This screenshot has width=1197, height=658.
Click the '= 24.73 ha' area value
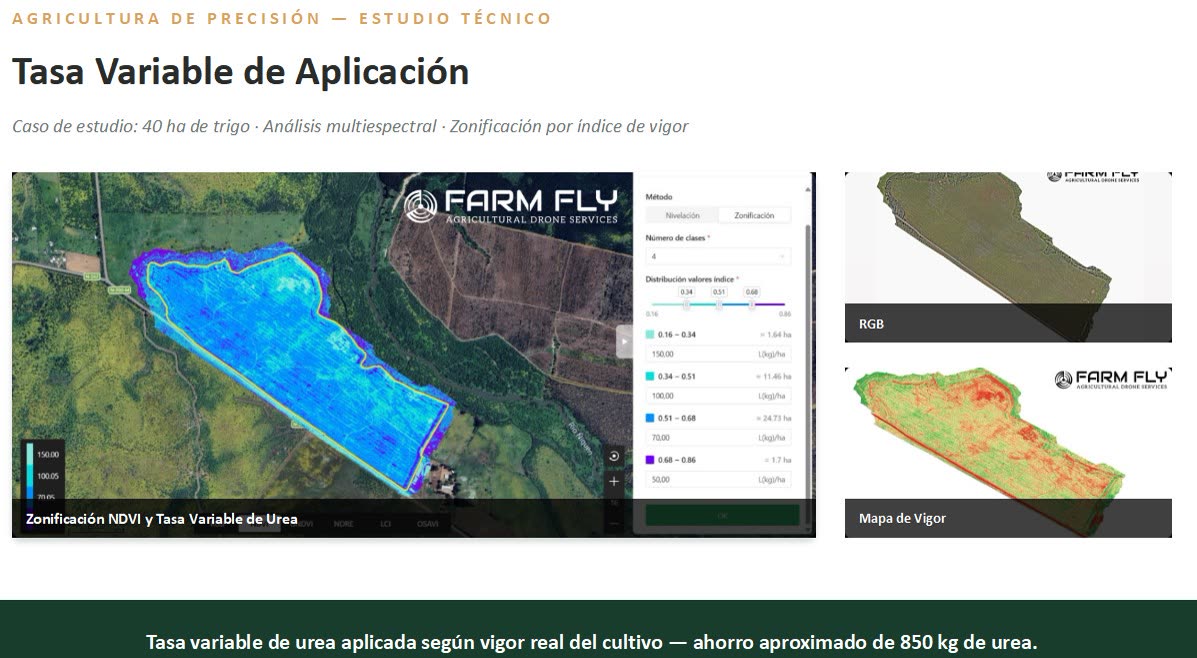coord(773,419)
